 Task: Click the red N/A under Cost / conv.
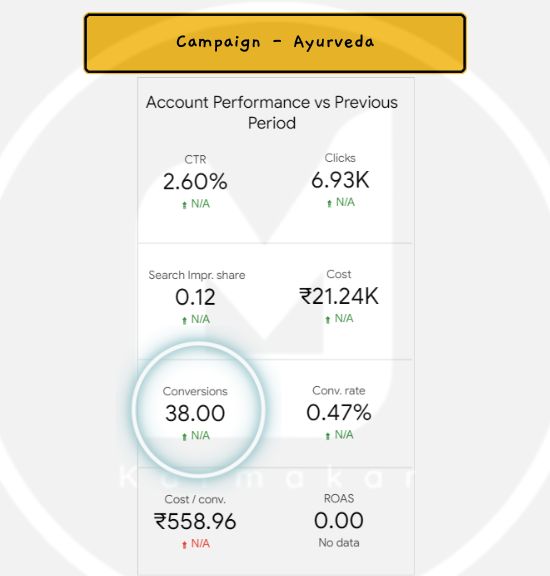tap(201, 544)
